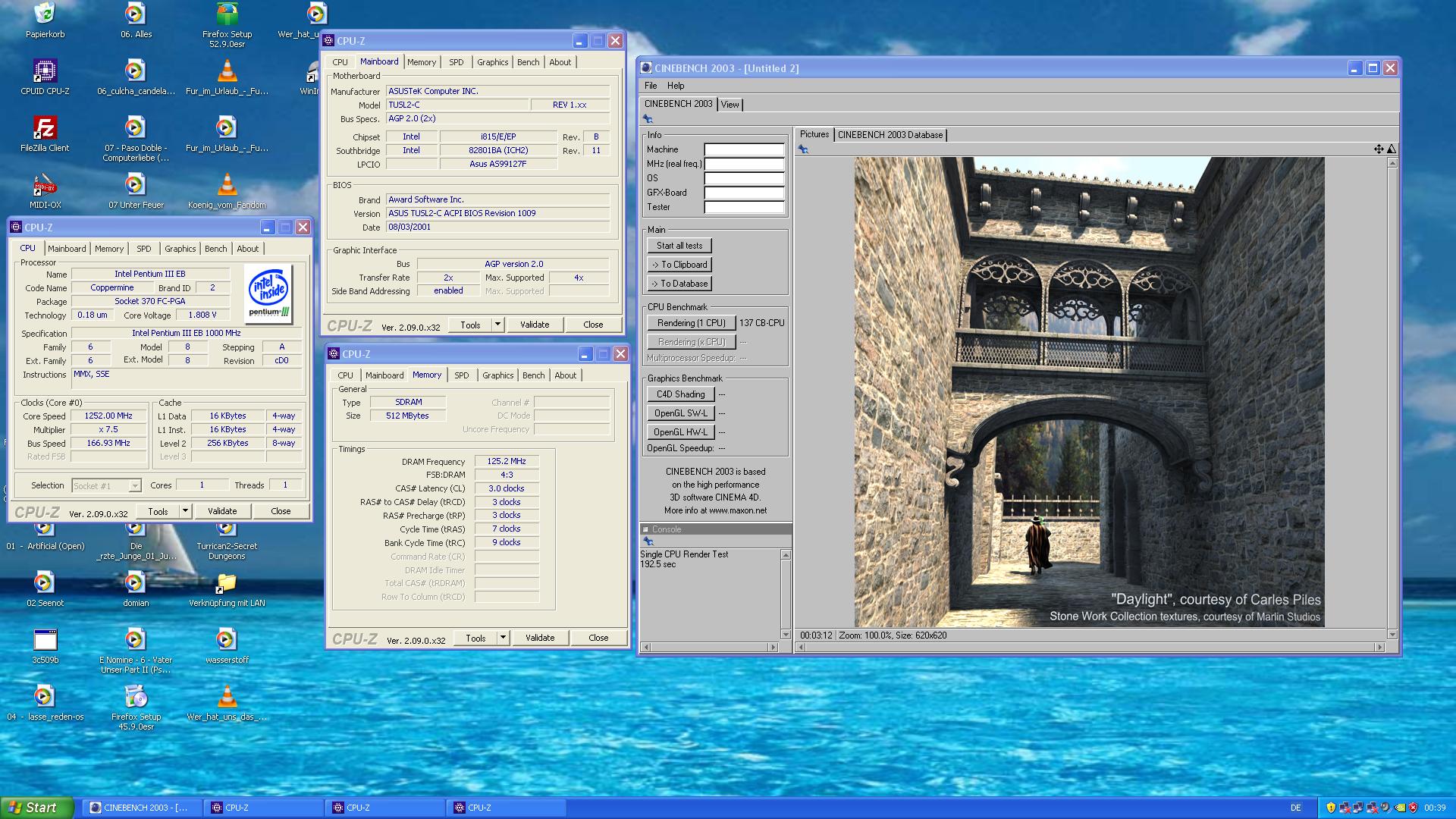Click the DE language indicator on taskbar

tap(1295, 808)
